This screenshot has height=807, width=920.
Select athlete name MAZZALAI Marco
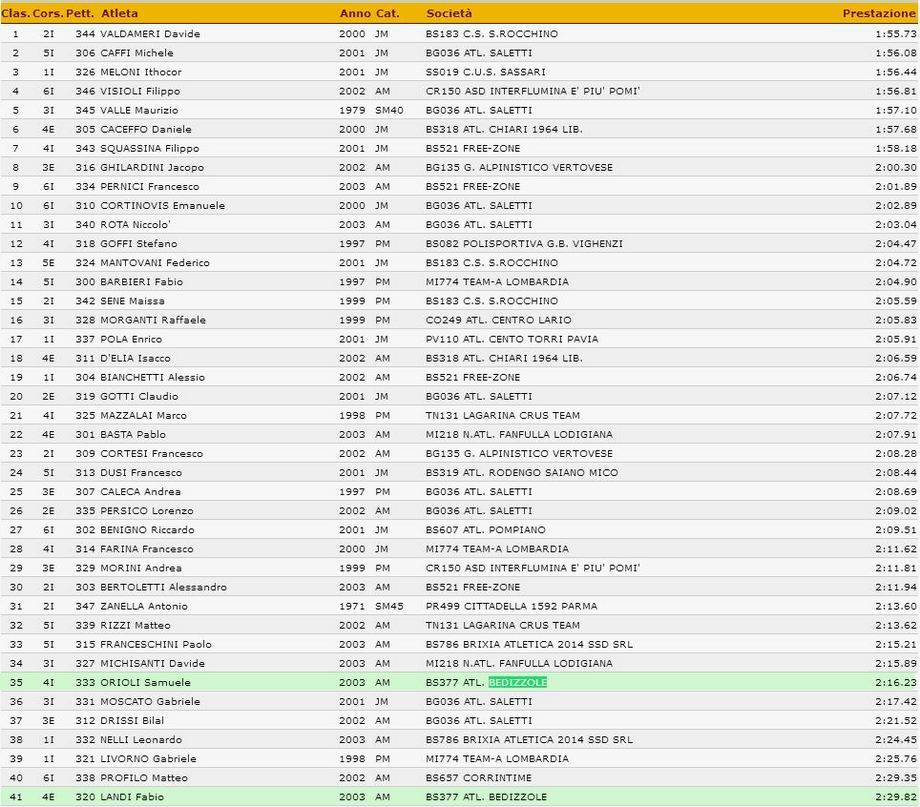pyautogui.click(x=144, y=416)
